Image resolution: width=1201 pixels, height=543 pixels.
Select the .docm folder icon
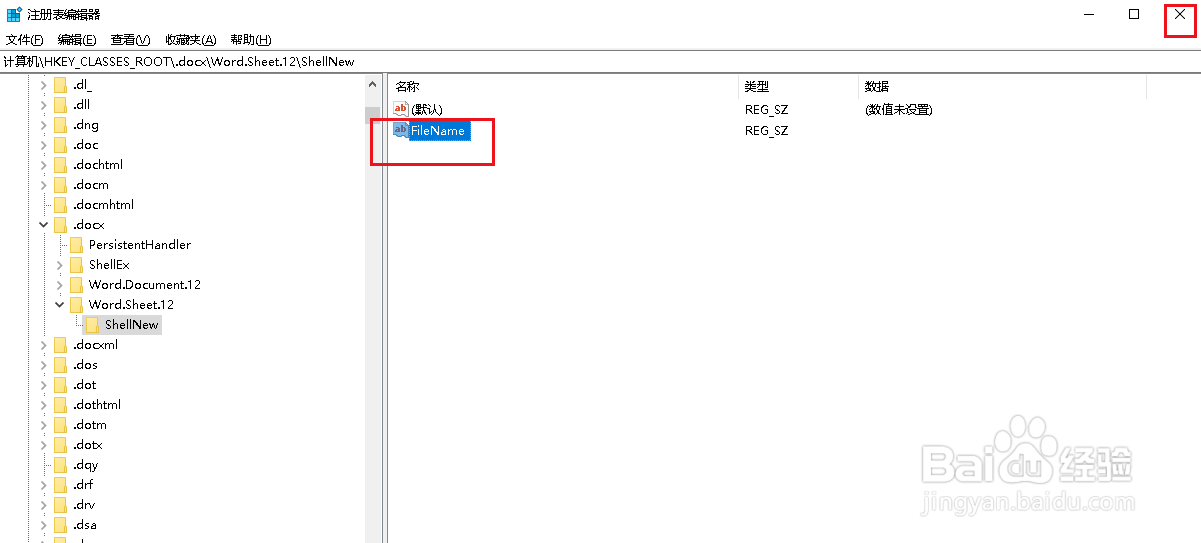[x=60, y=185]
